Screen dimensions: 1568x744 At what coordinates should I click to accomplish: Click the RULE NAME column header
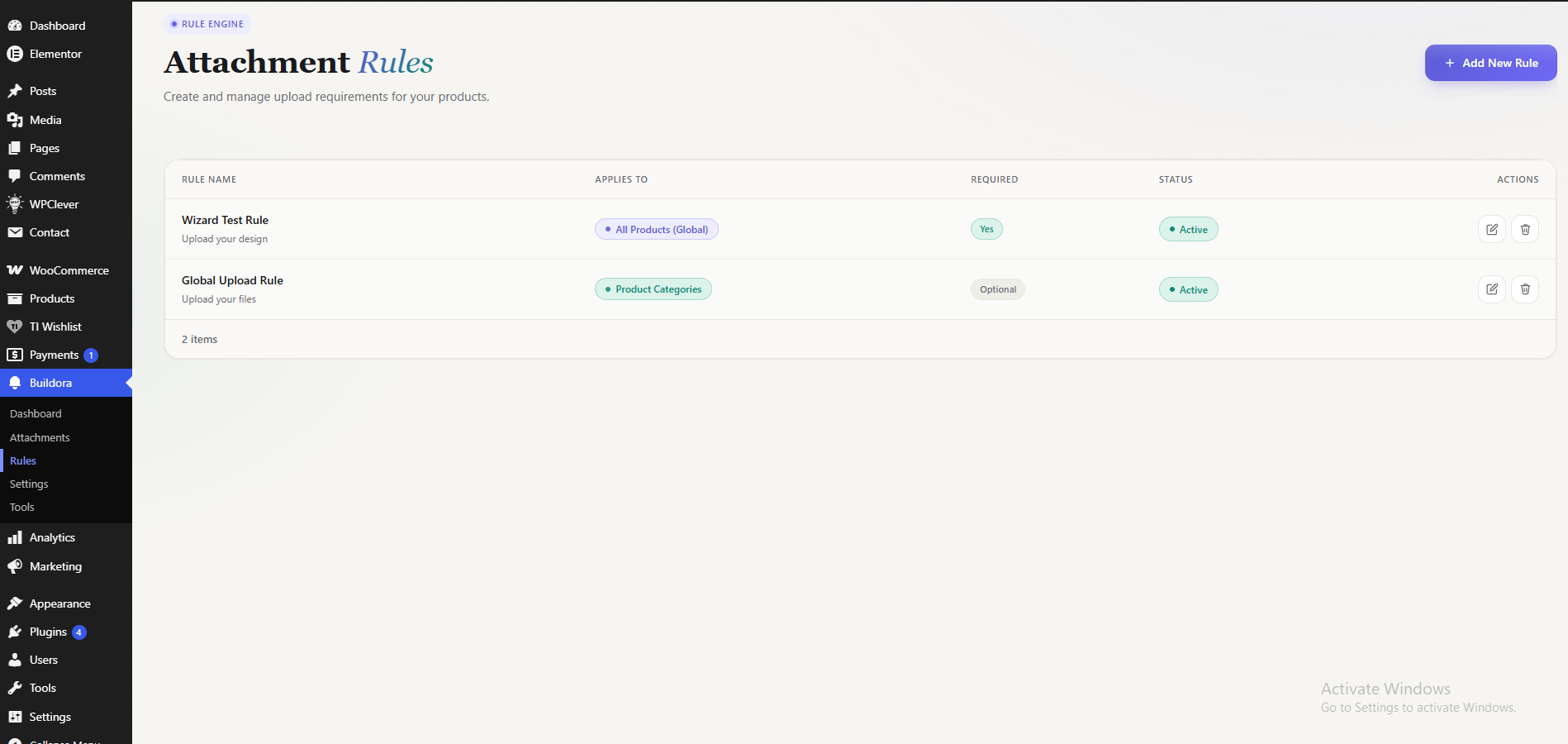[209, 179]
